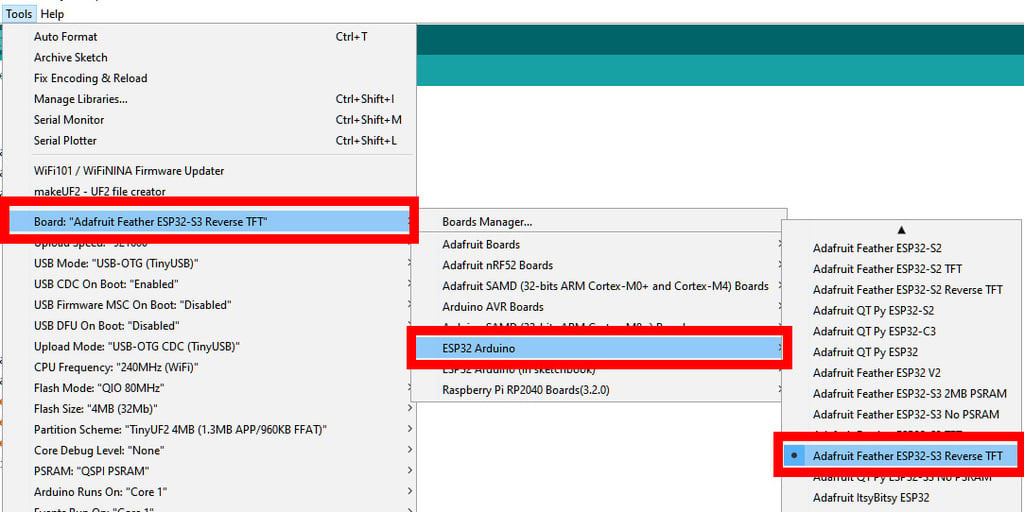1024x512 pixels.
Task: Select Adafruit ItsyBitsy ESP32 board
Action: click(x=901, y=498)
